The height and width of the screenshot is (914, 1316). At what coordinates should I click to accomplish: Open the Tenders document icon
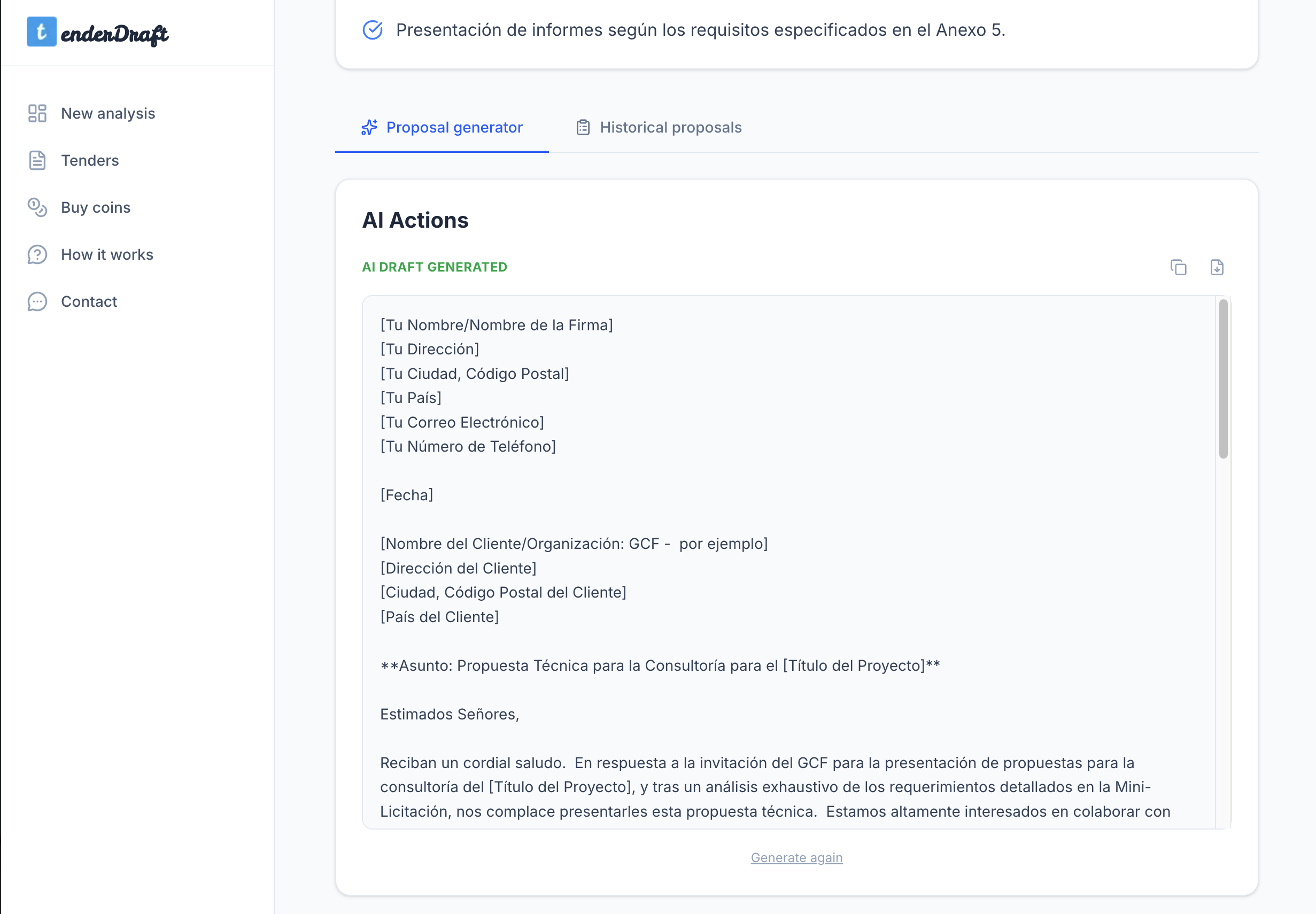37,160
